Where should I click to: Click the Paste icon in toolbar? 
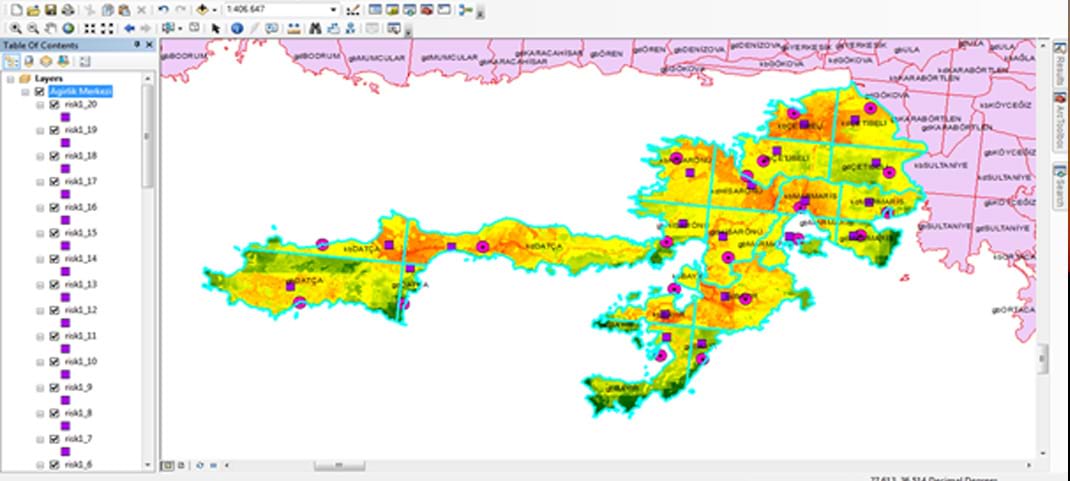[124, 10]
